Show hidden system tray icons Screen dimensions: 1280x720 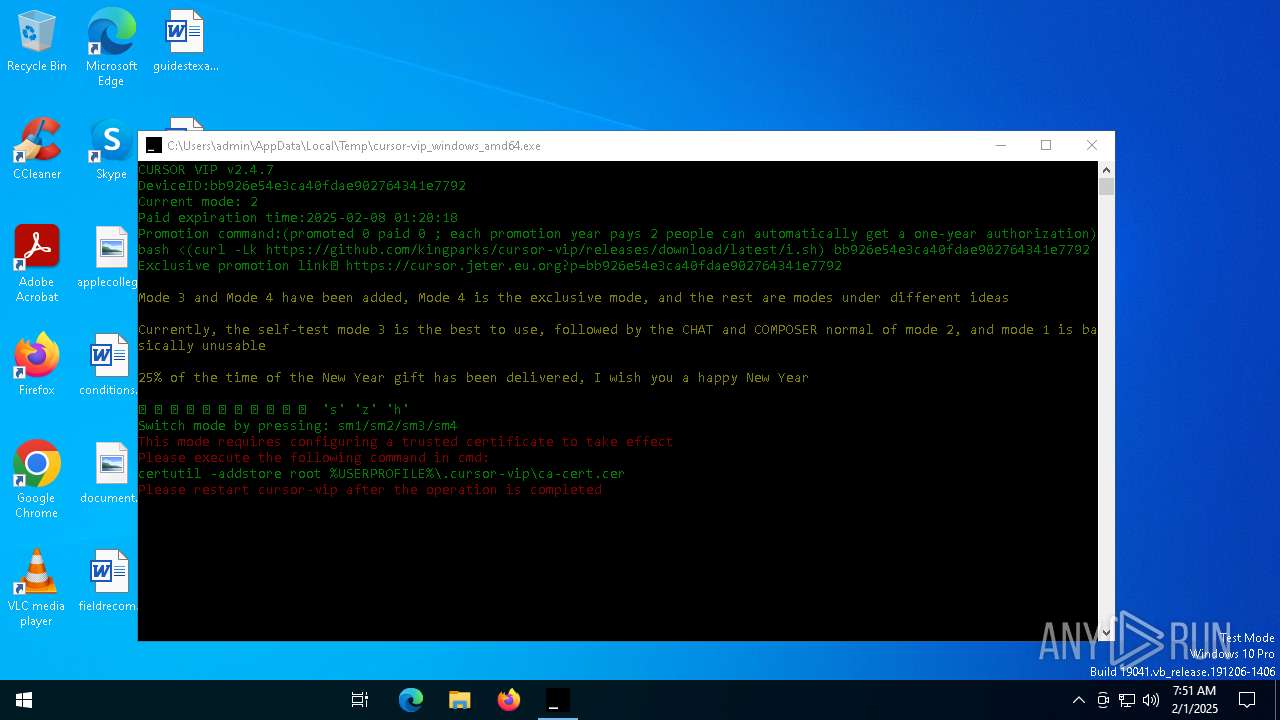pyautogui.click(x=1078, y=700)
